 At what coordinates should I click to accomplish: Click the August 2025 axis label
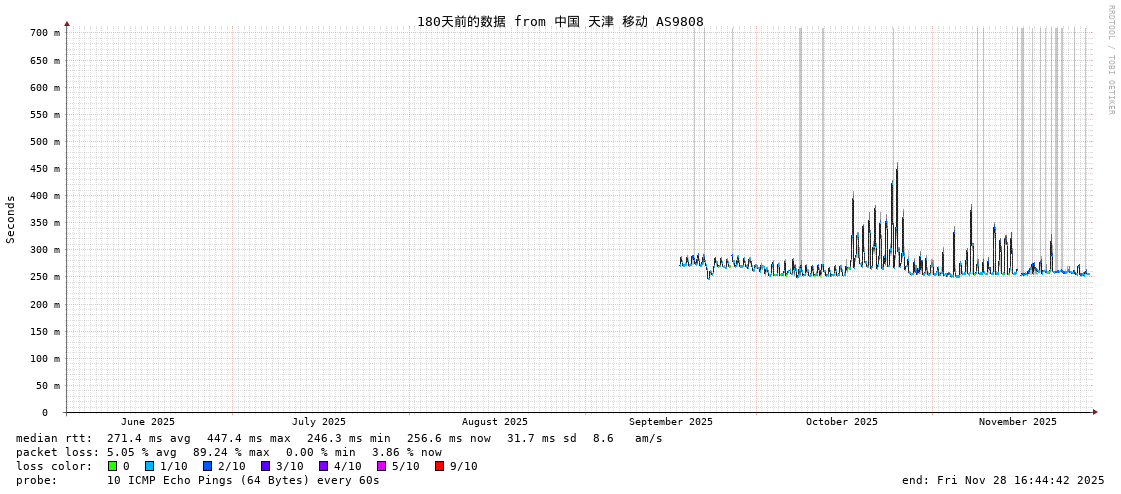coord(494,422)
